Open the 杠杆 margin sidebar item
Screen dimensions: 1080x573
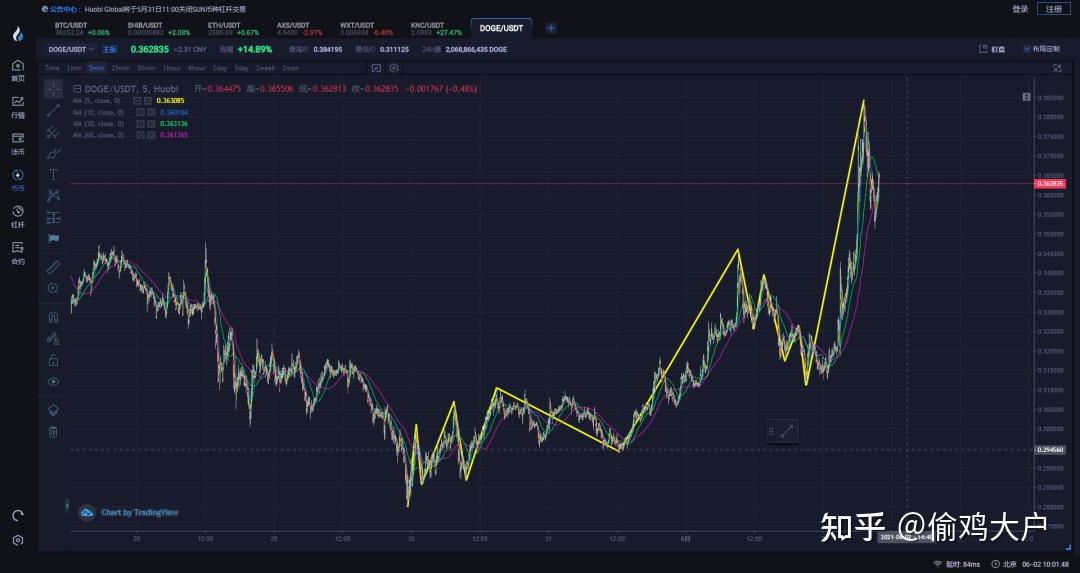click(18, 216)
